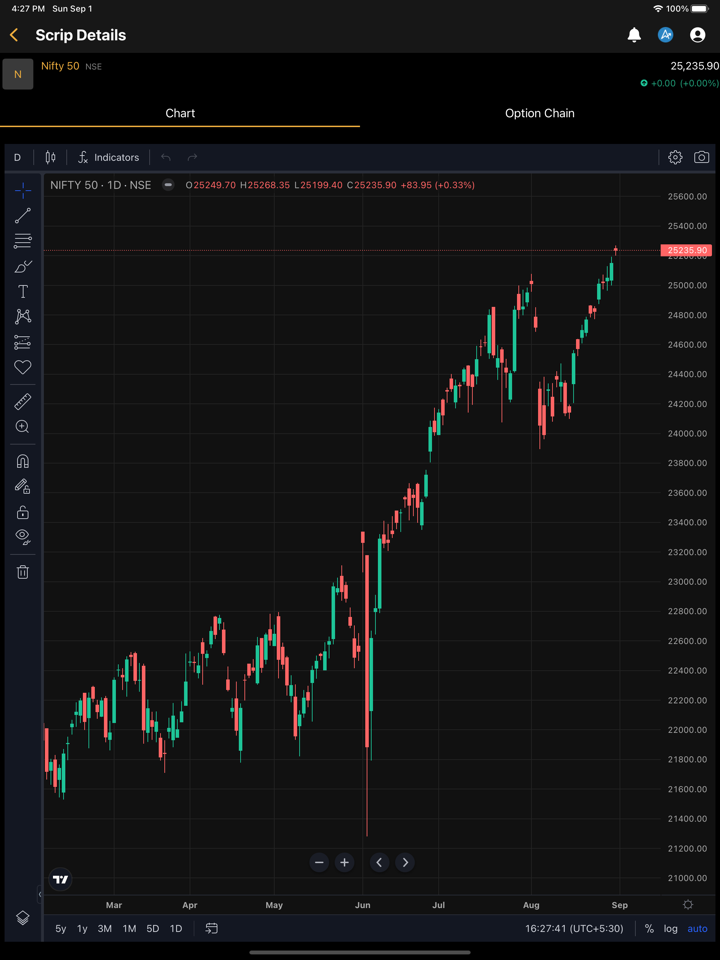Select the Fibonacci retracement tool

pyautogui.click(x=23, y=241)
